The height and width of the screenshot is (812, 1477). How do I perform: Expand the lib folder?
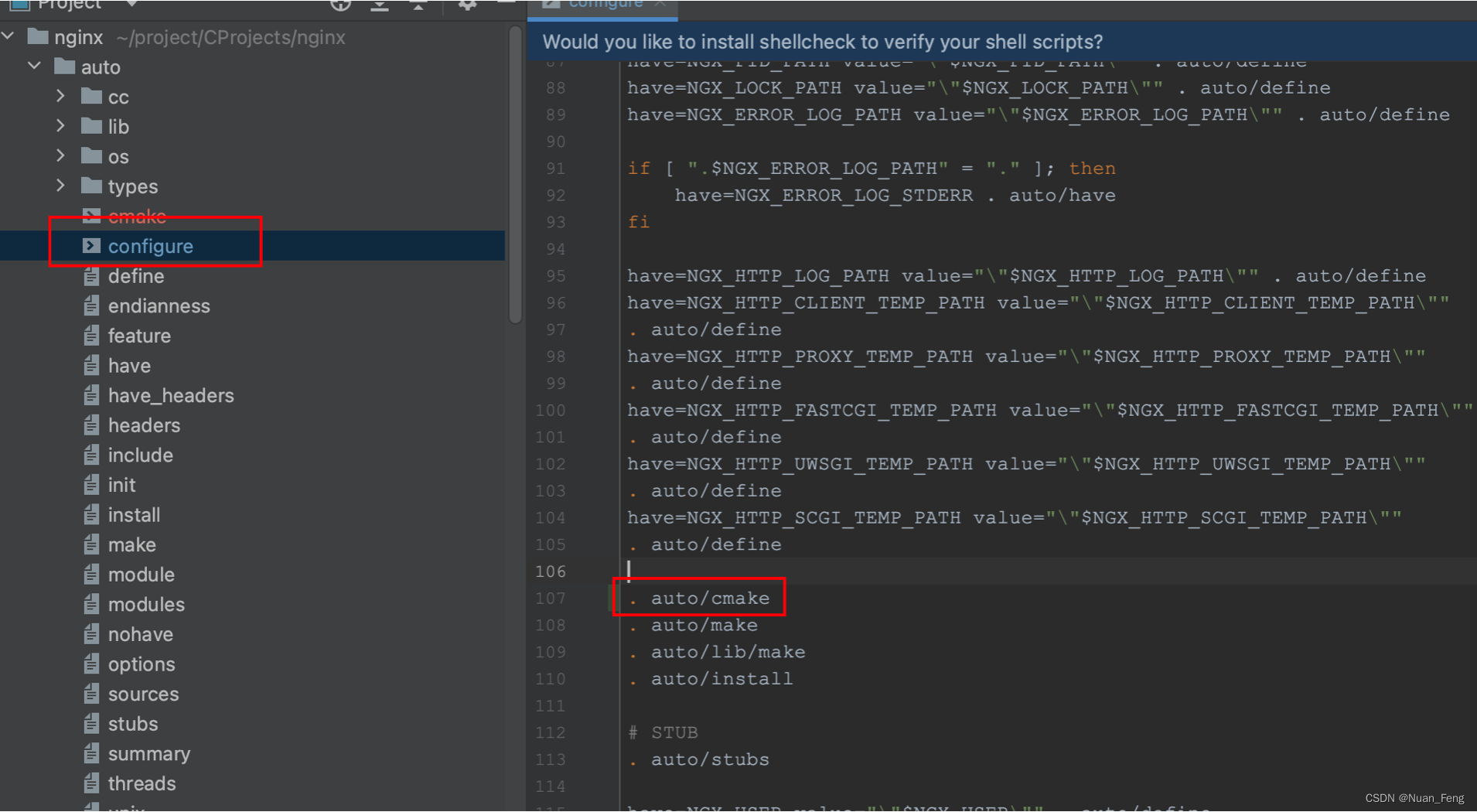[60, 125]
